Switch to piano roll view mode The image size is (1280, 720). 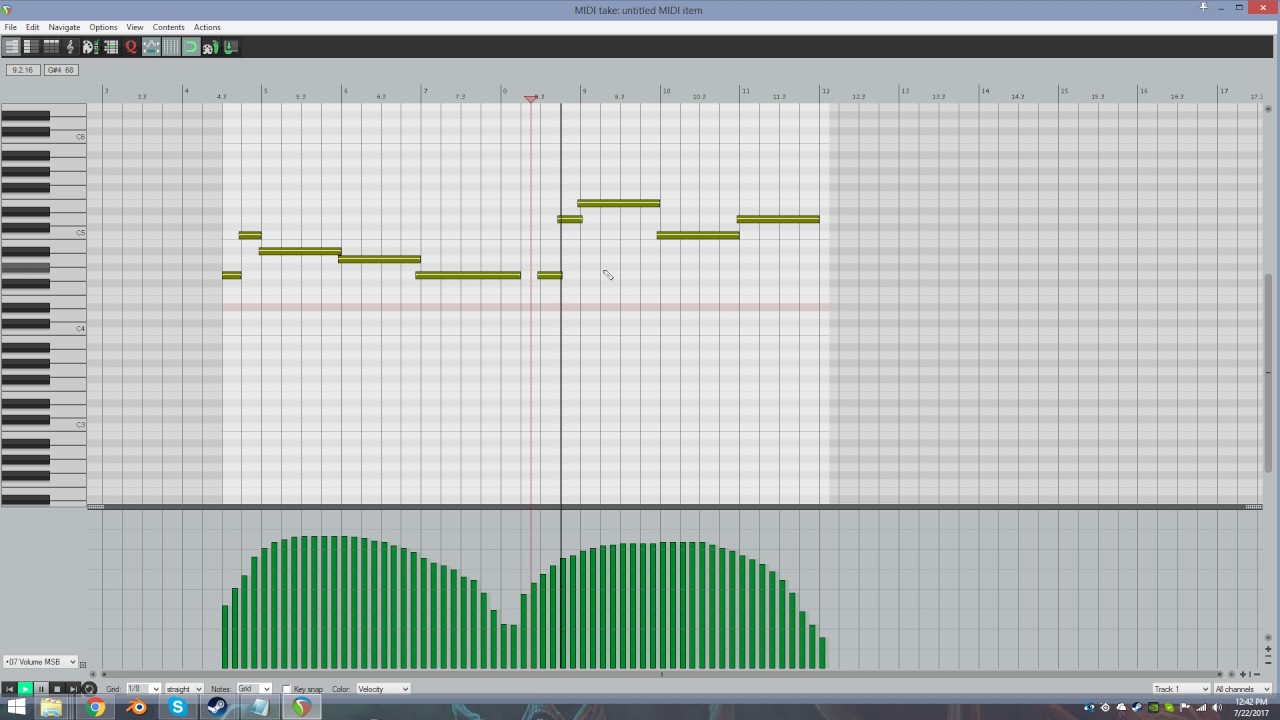tap(11, 47)
